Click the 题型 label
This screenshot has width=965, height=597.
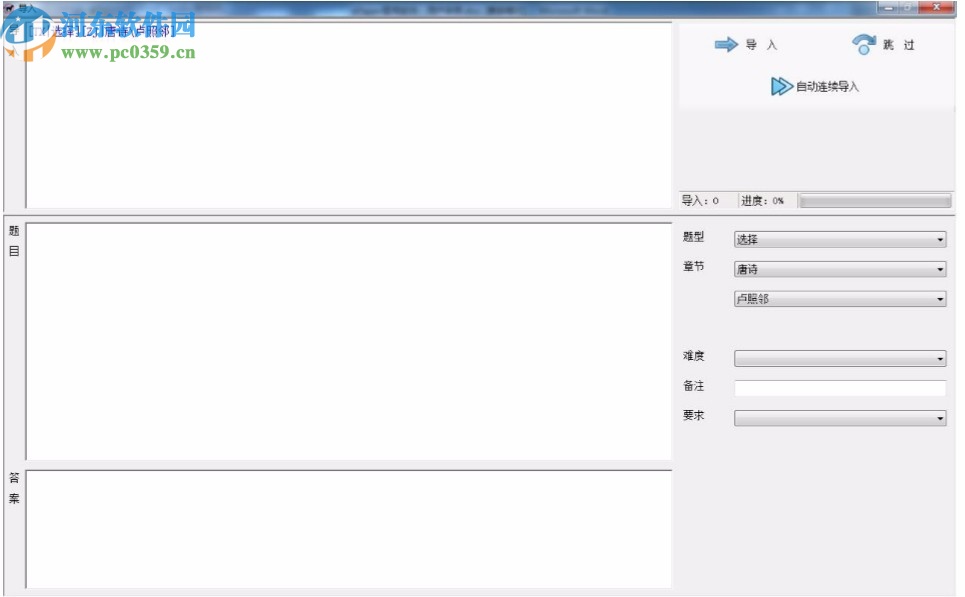[x=693, y=237]
